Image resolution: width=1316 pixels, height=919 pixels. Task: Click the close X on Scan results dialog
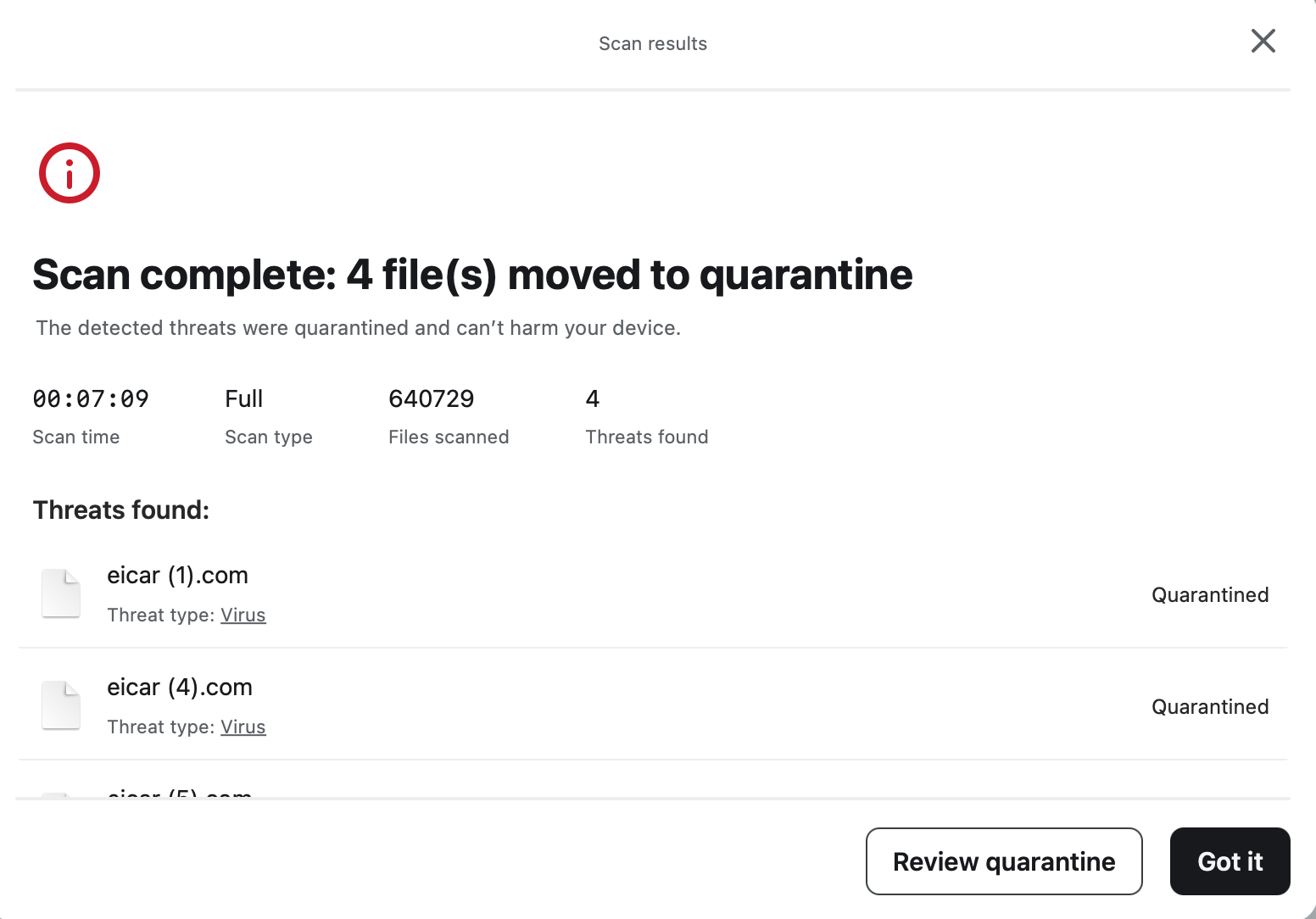point(1263,41)
